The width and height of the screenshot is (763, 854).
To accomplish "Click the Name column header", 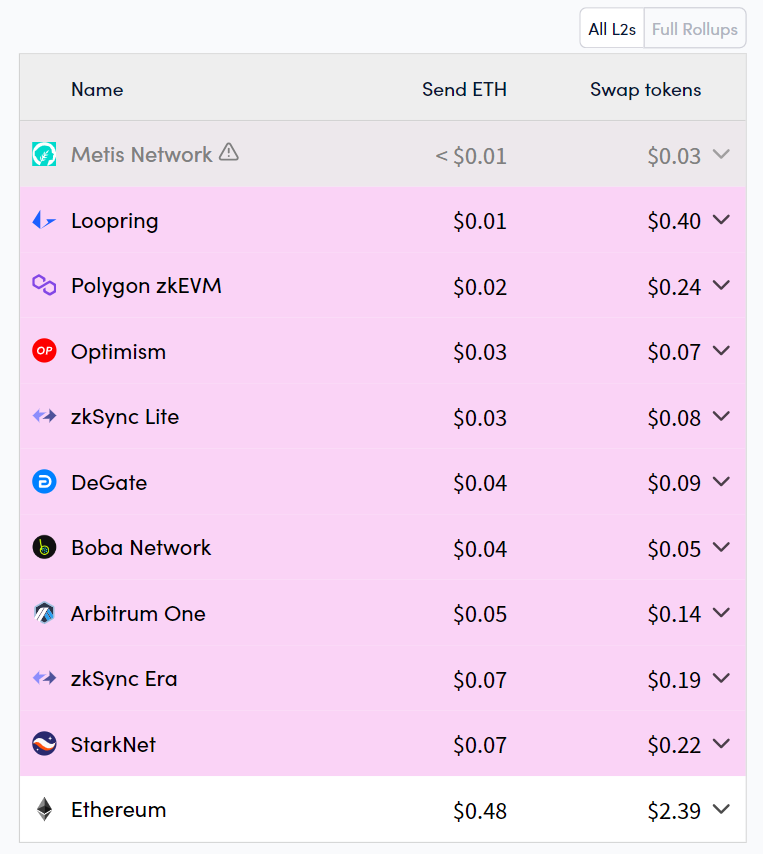I will point(97,89).
